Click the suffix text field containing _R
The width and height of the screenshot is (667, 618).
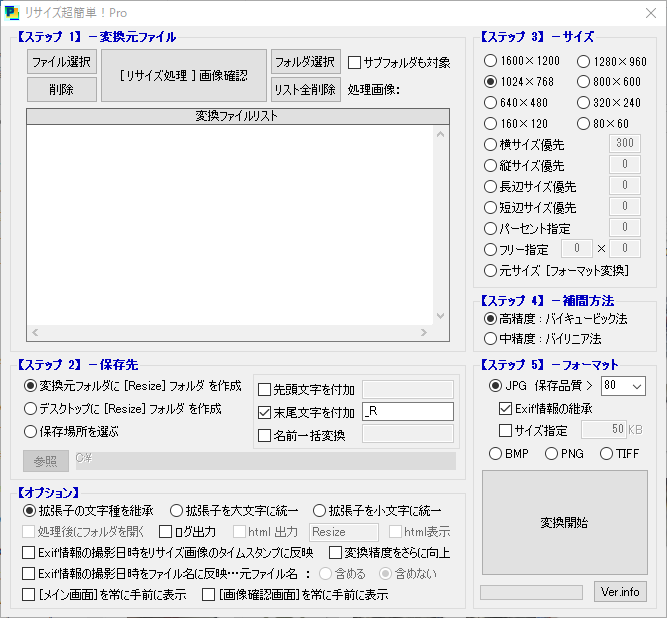click(408, 411)
